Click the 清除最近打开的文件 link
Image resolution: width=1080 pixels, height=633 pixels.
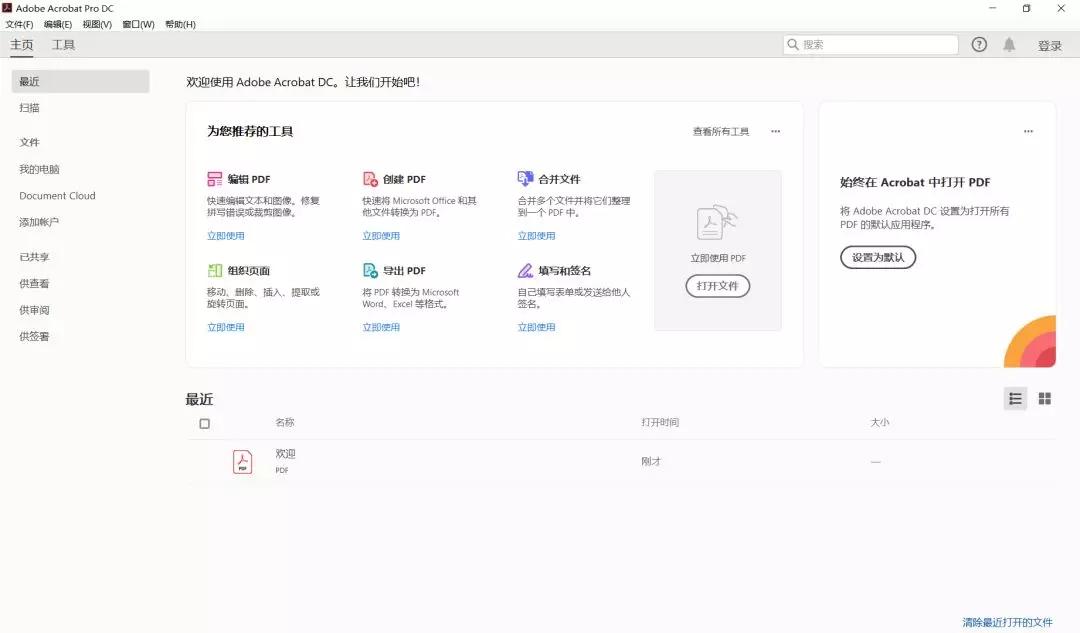point(1008,622)
